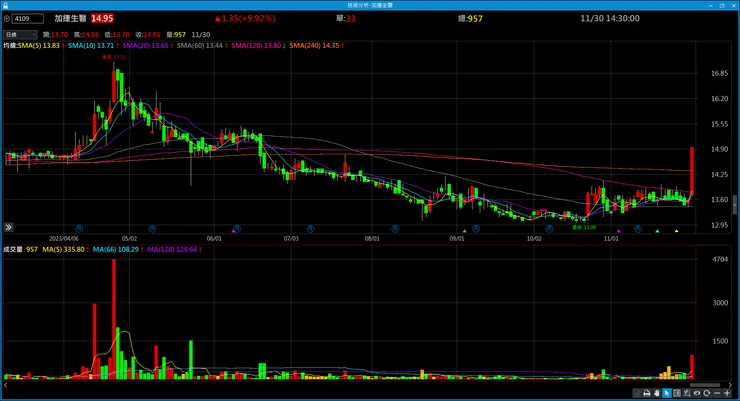Open the 日線 period dropdown

coord(20,34)
